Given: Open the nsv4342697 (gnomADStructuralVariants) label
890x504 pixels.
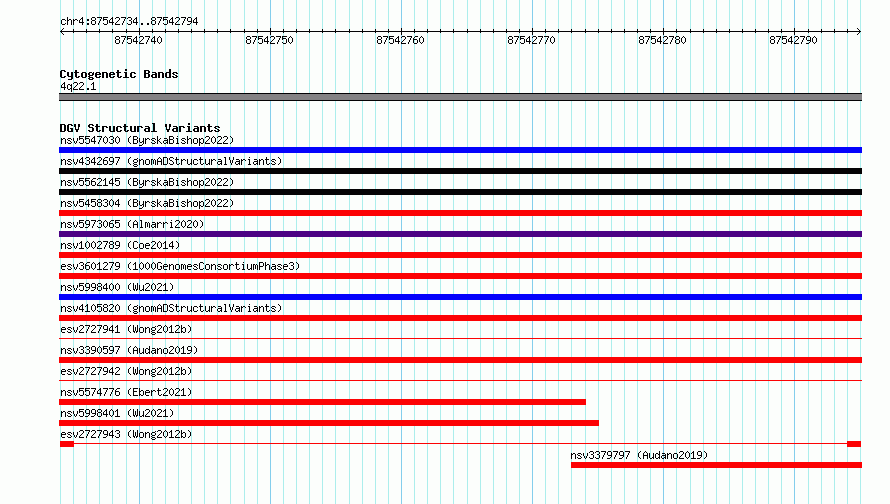Looking at the screenshot, I should (171, 161).
